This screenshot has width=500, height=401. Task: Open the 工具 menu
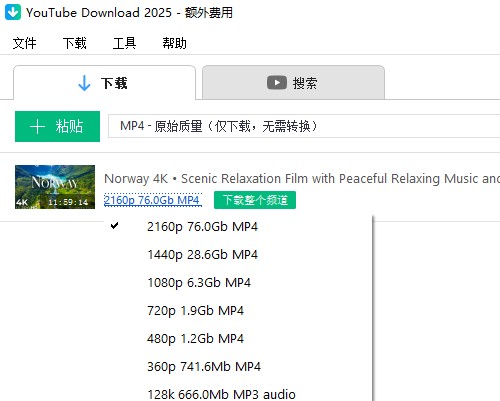click(x=124, y=43)
